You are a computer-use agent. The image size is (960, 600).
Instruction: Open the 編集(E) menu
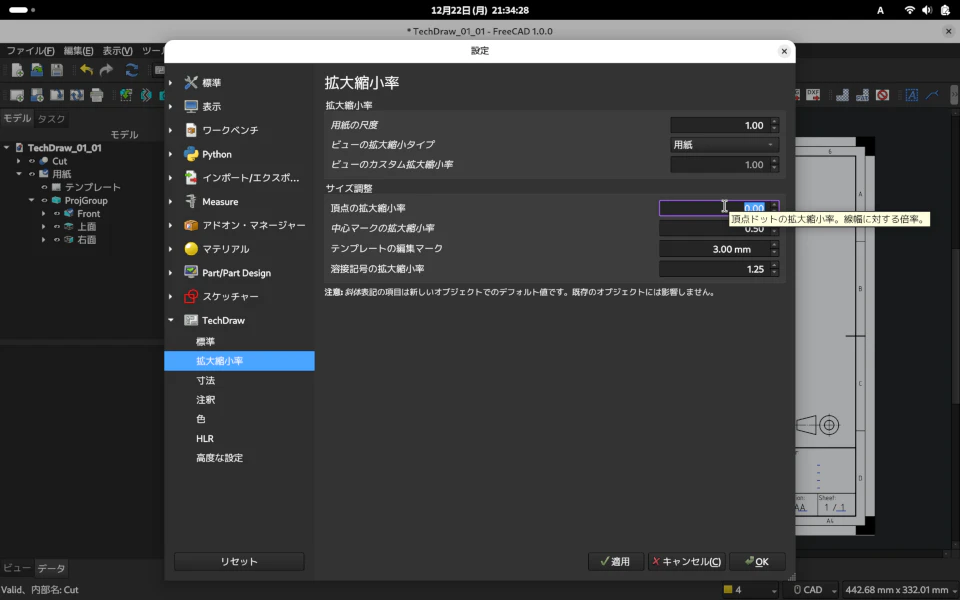(x=78, y=51)
